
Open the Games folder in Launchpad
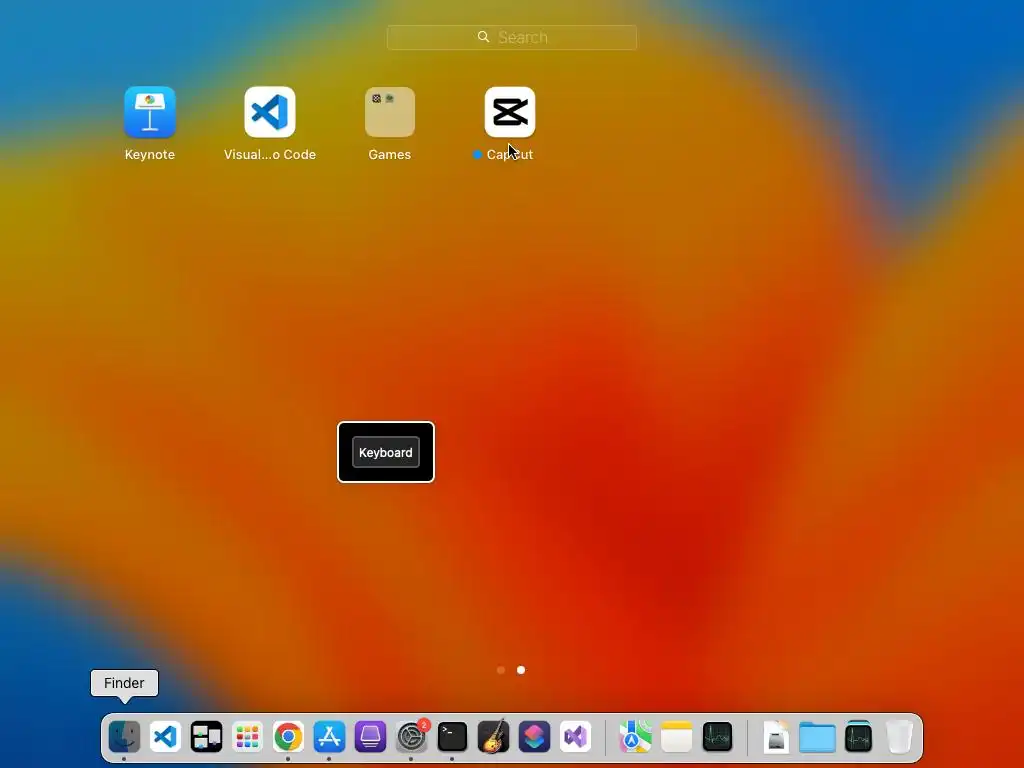390,112
